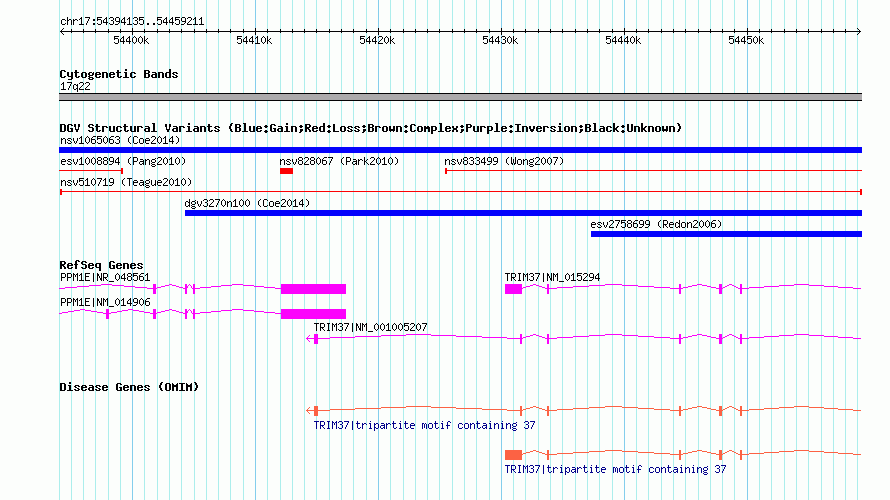The width and height of the screenshot is (890, 500).
Task: Click the arrowhead end of the upper OMIM TRIM37 gene
Action: [312, 410]
